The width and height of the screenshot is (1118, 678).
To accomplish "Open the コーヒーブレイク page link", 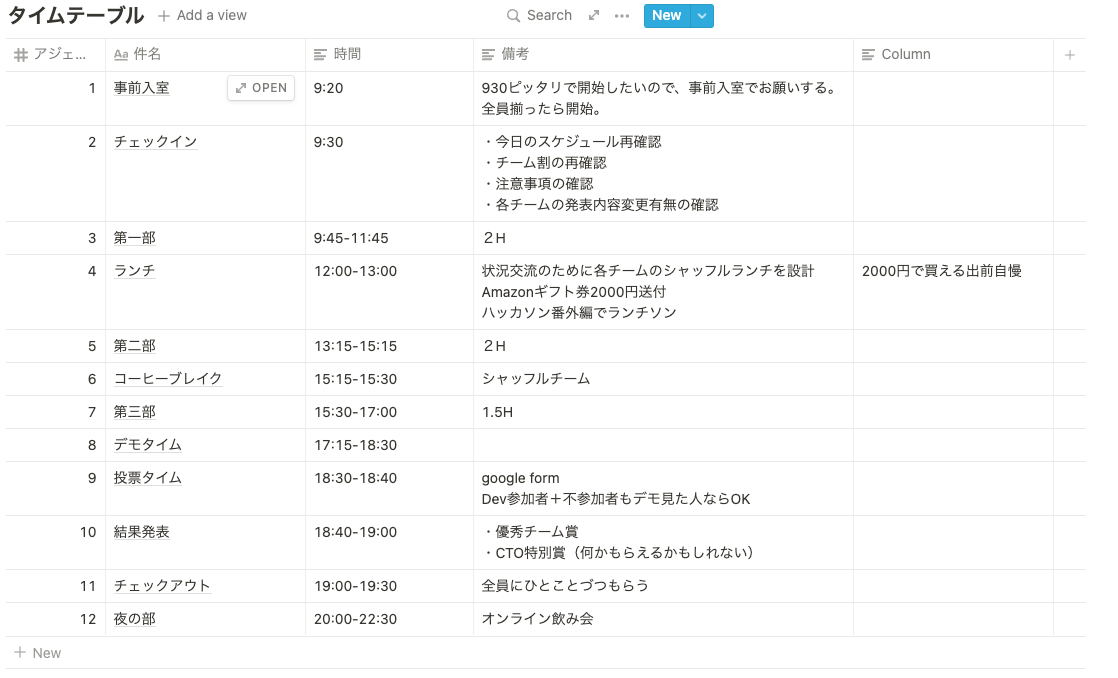I will click(168, 379).
